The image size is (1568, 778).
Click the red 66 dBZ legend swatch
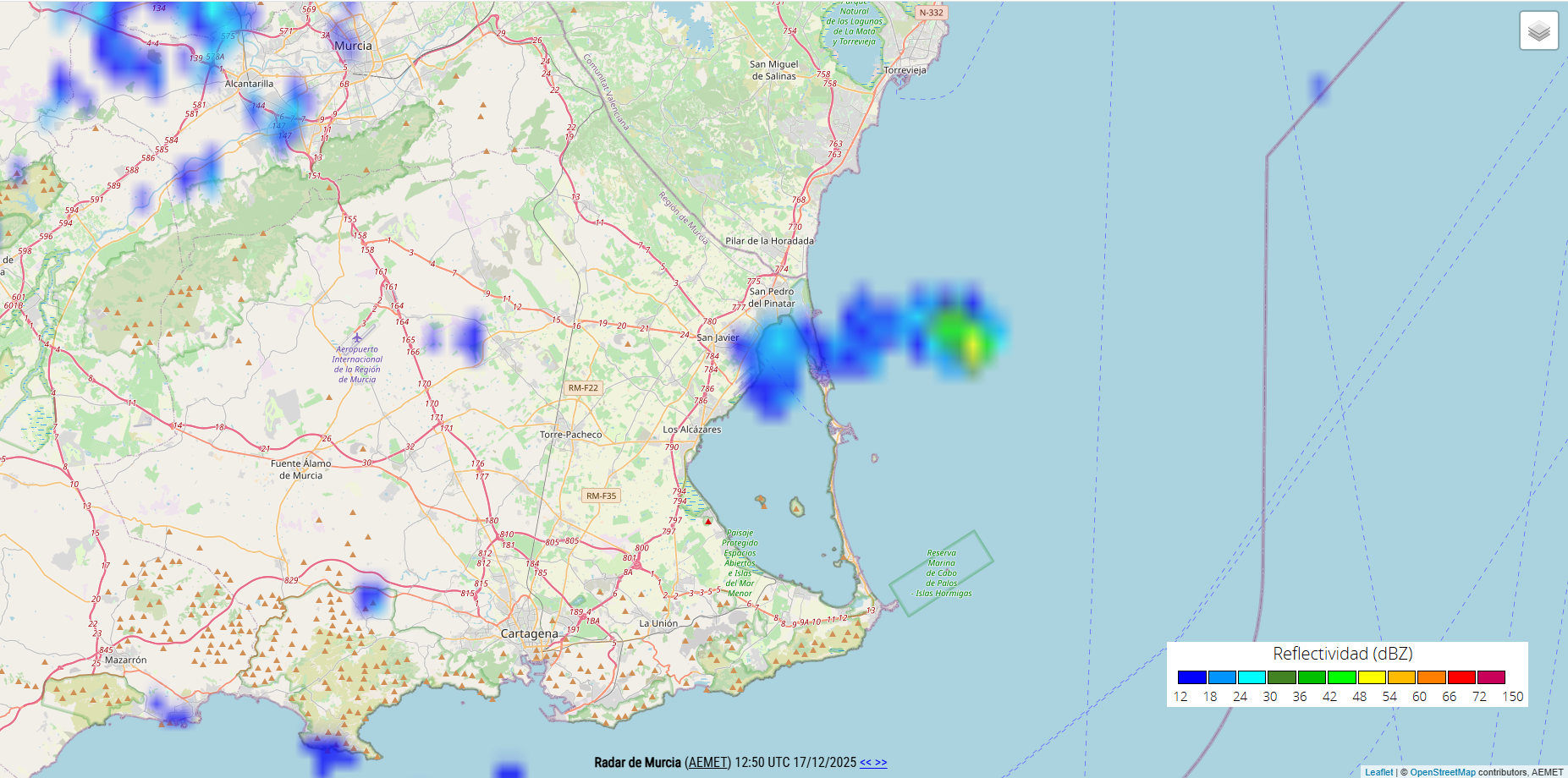1461,677
